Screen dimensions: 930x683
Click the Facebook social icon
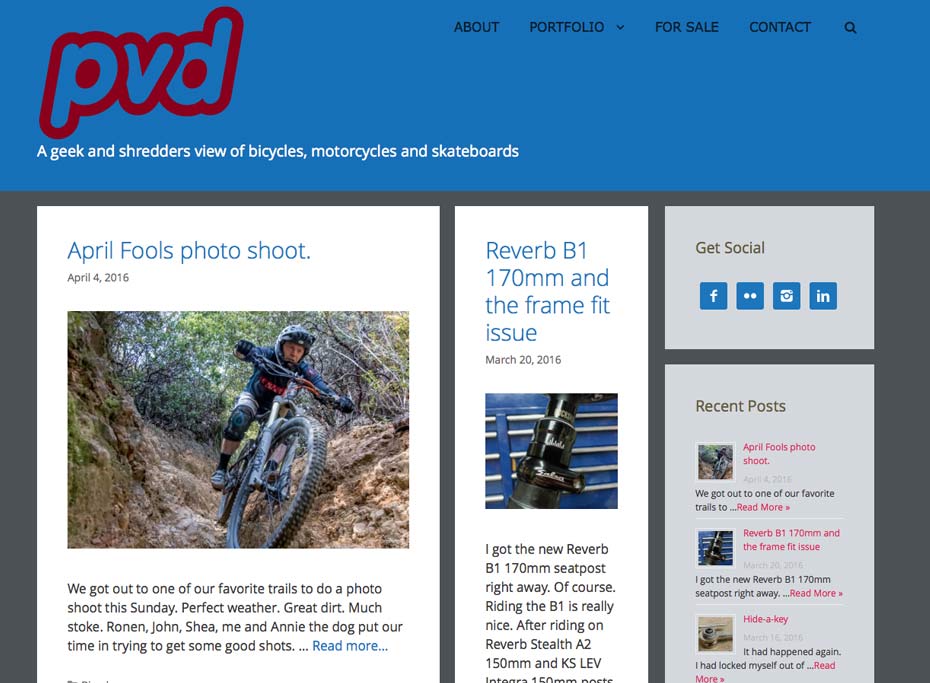pos(714,296)
